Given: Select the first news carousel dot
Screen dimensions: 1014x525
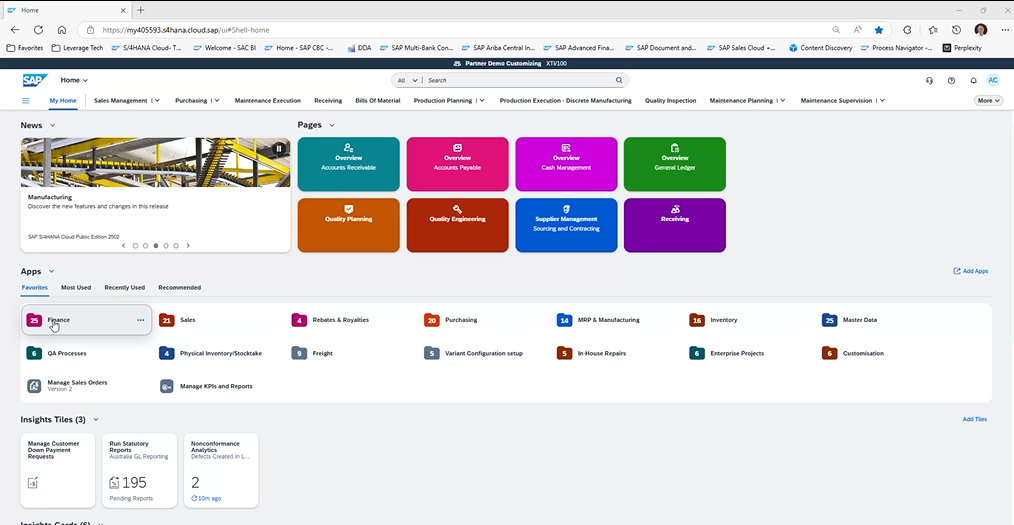Looking at the screenshot, I should click(x=135, y=246).
